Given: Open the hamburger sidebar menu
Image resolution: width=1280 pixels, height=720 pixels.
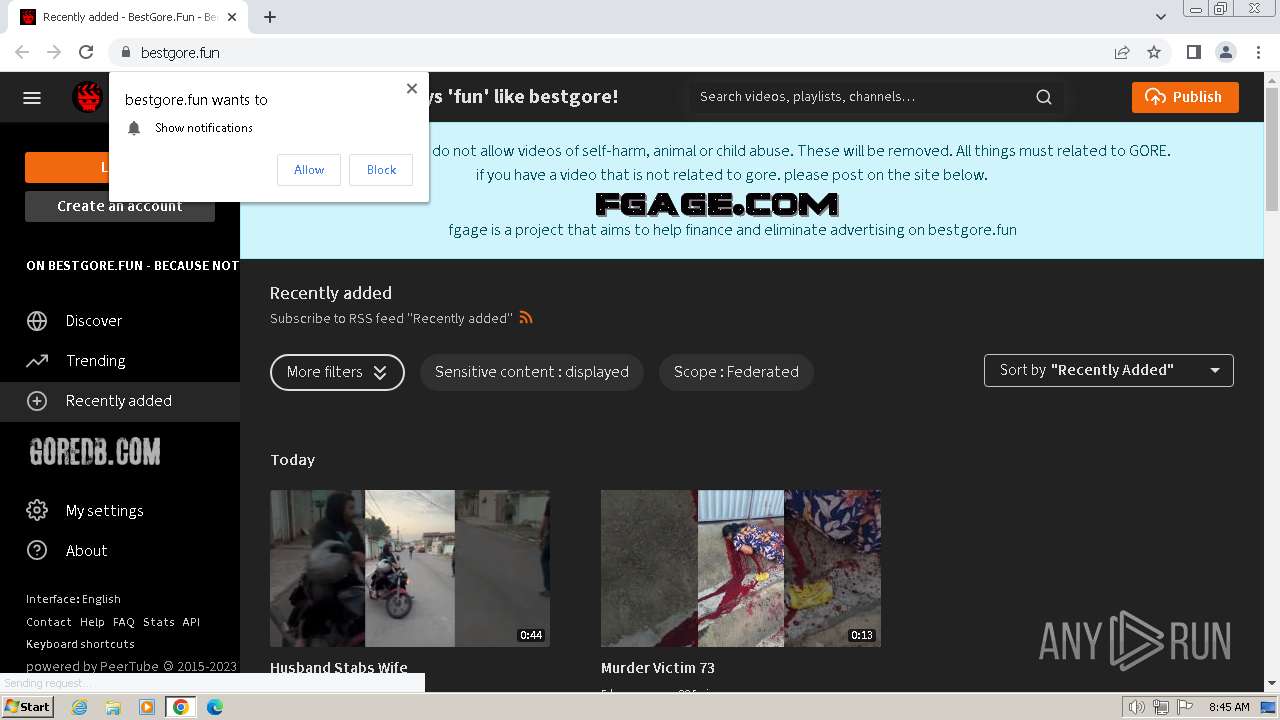Looking at the screenshot, I should pos(32,97).
